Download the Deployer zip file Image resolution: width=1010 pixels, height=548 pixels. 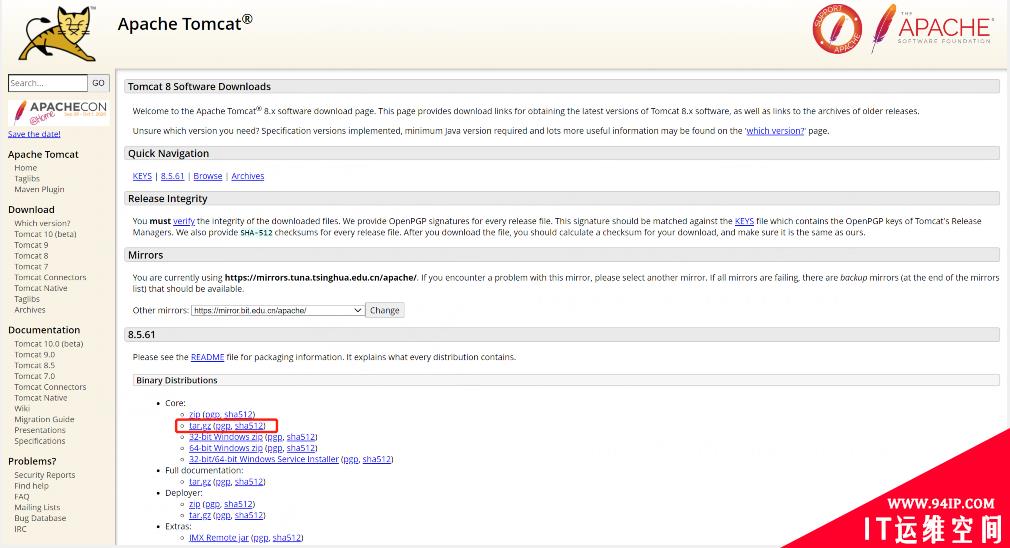[195, 504]
